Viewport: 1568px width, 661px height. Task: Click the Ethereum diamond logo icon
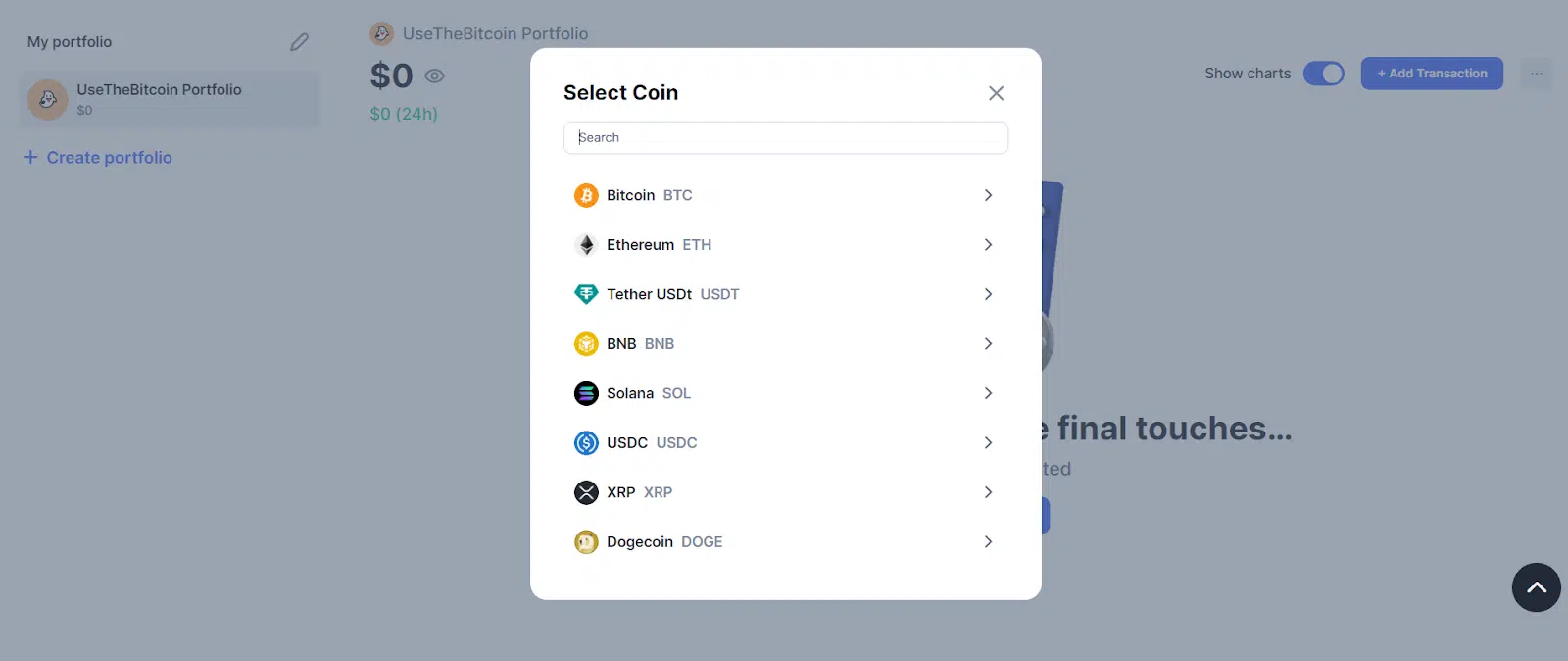(586, 245)
